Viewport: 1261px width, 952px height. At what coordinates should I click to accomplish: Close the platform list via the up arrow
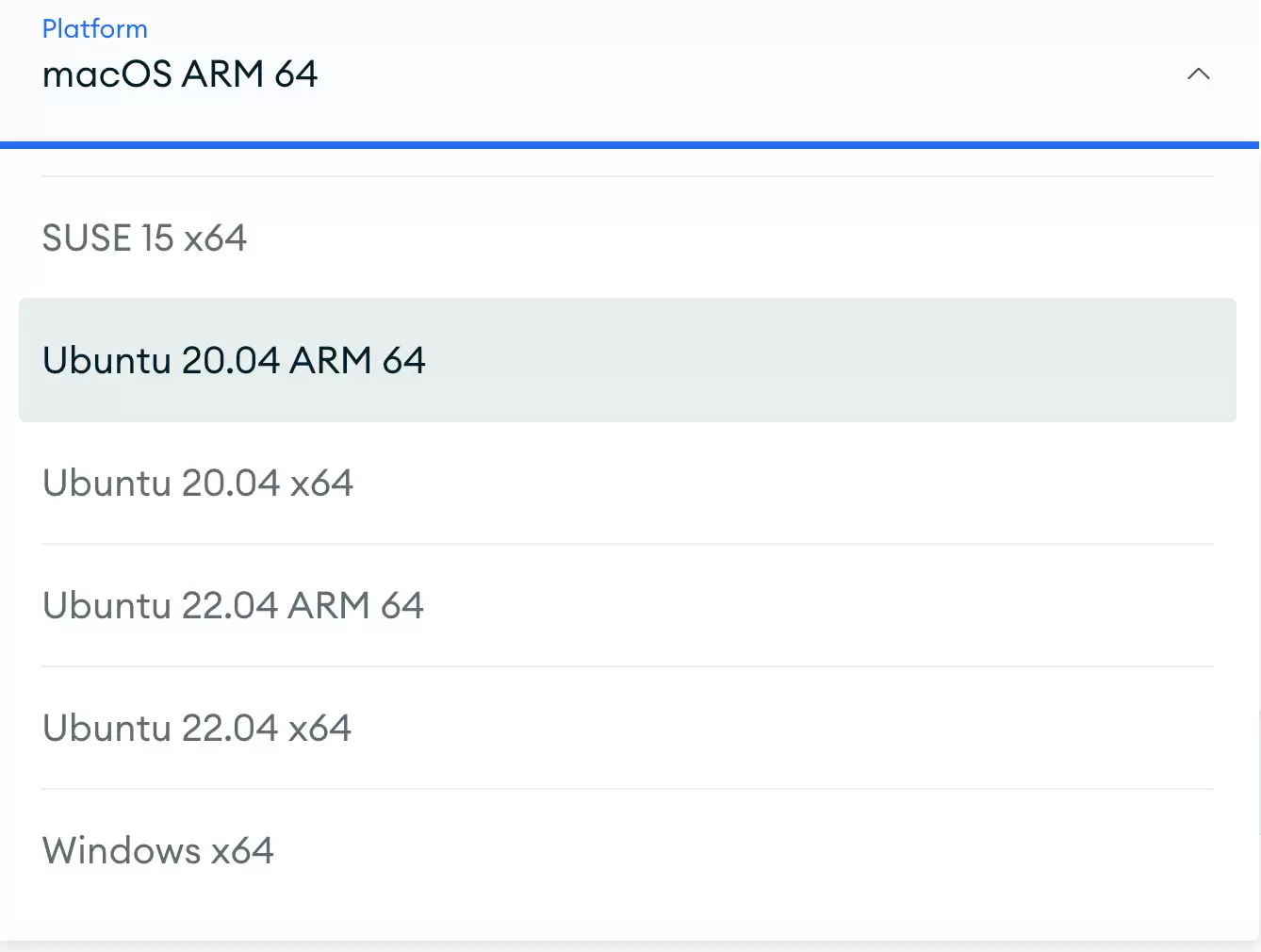click(x=1198, y=74)
